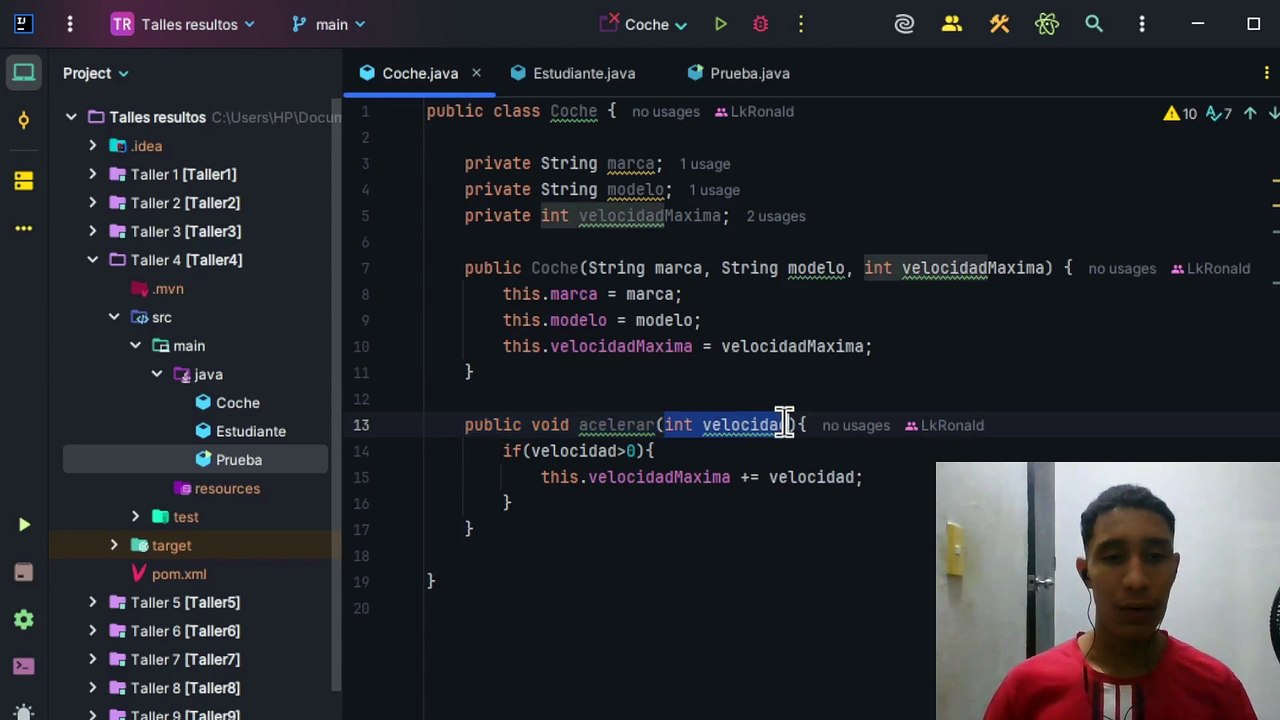Click 'no usages' hint on class Coche line
The height and width of the screenshot is (720, 1280).
click(x=666, y=112)
